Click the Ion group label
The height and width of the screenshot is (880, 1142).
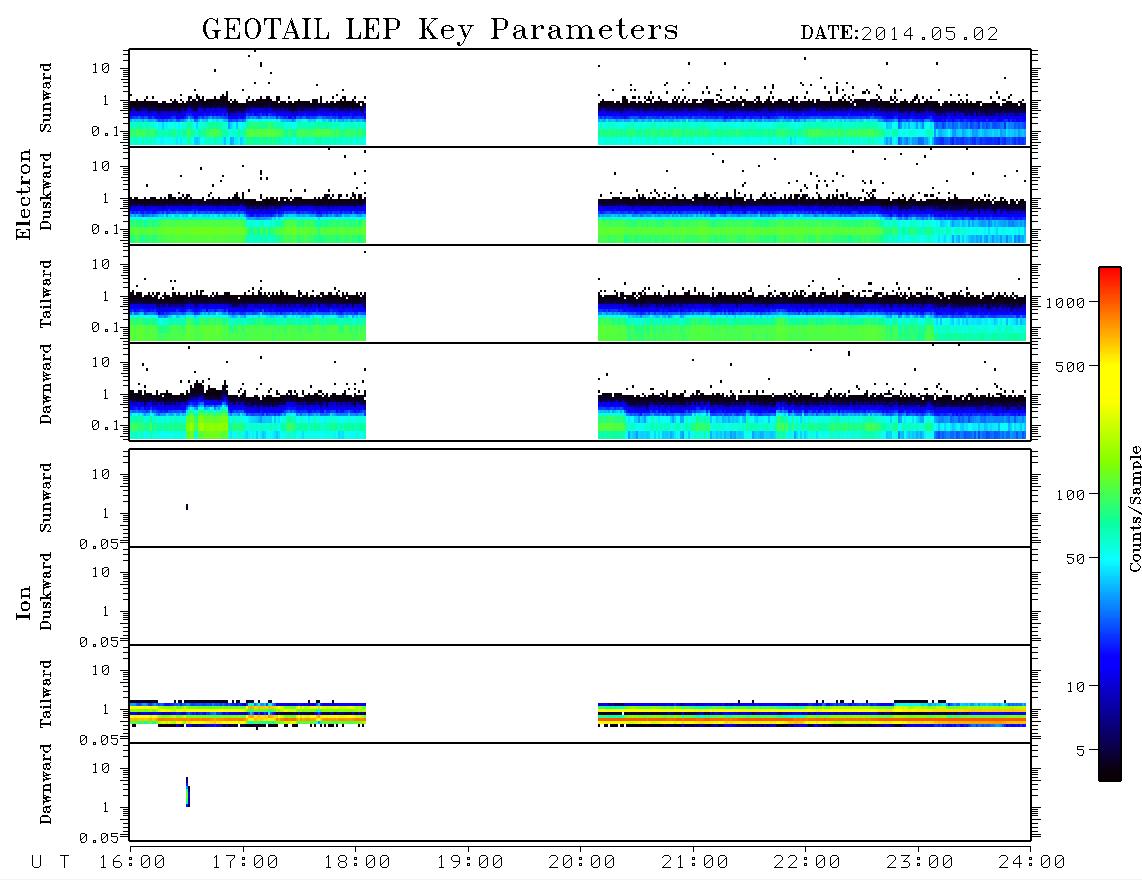click(x=24, y=602)
